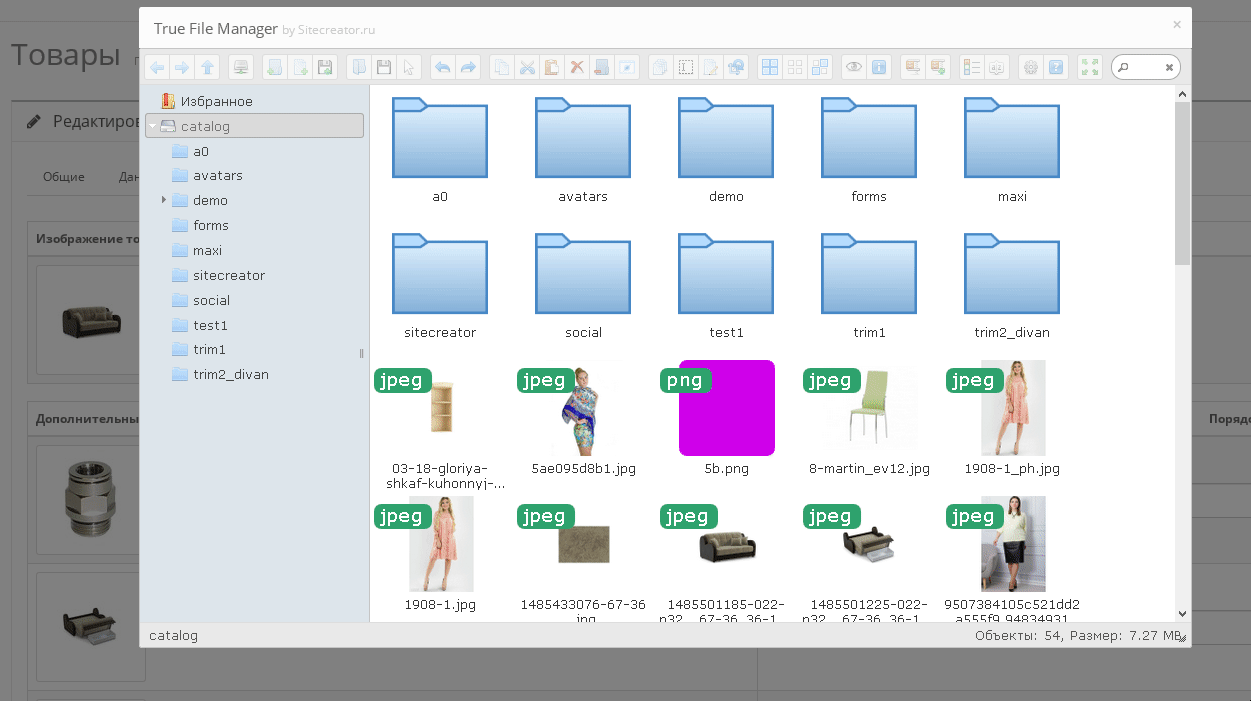Select Избранное in the sidebar

coord(216,101)
